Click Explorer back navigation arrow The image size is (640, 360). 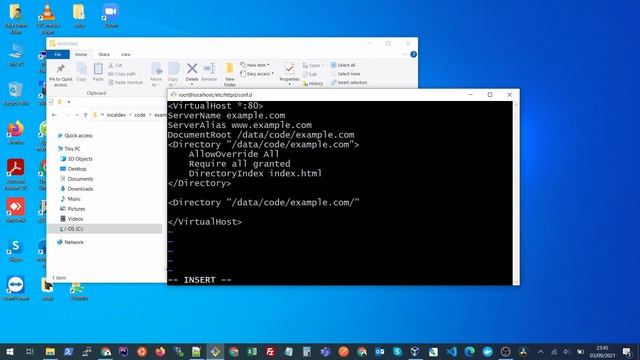(54, 115)
